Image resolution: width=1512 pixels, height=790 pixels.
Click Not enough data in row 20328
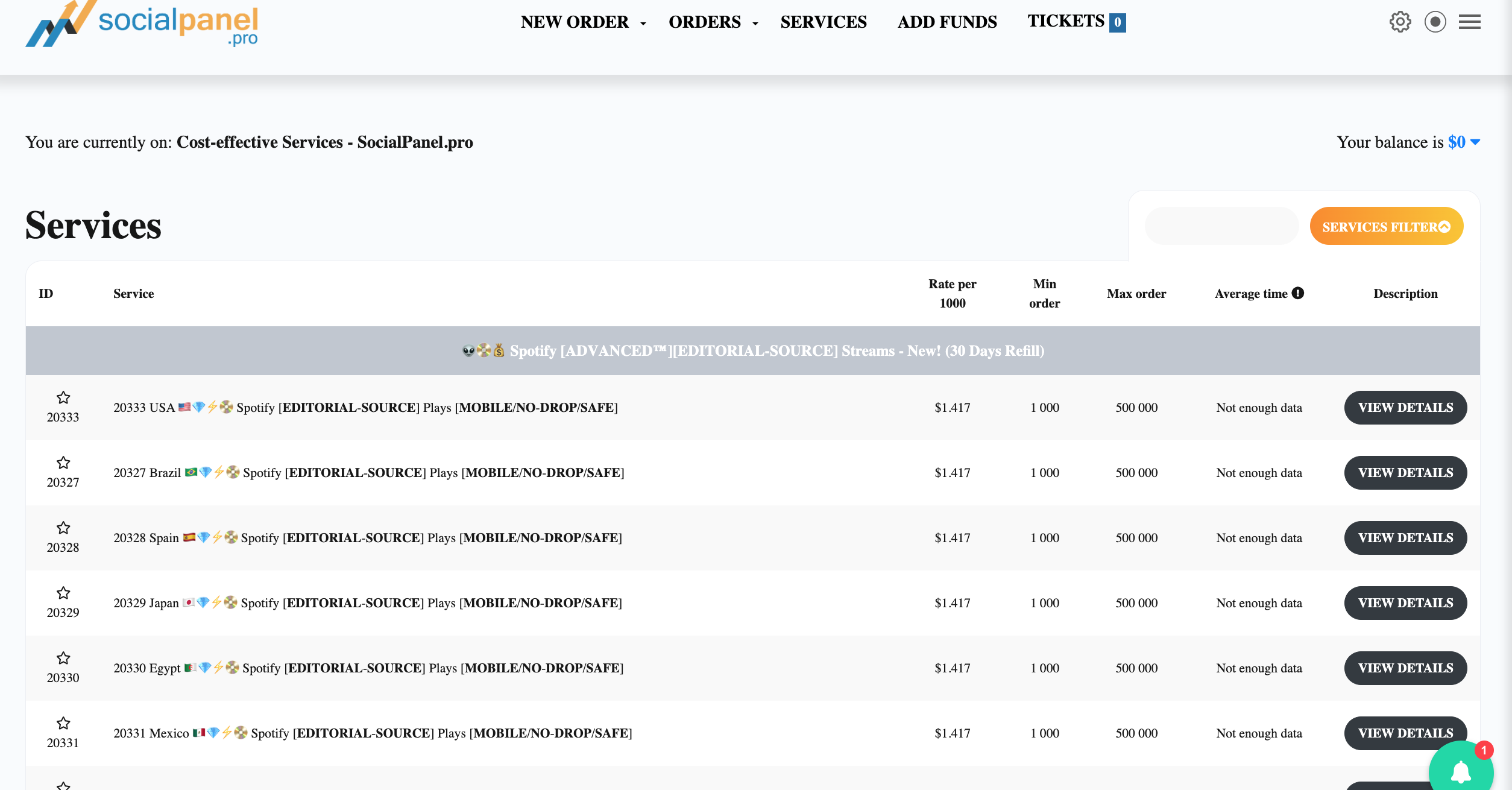coord(1259,538)
